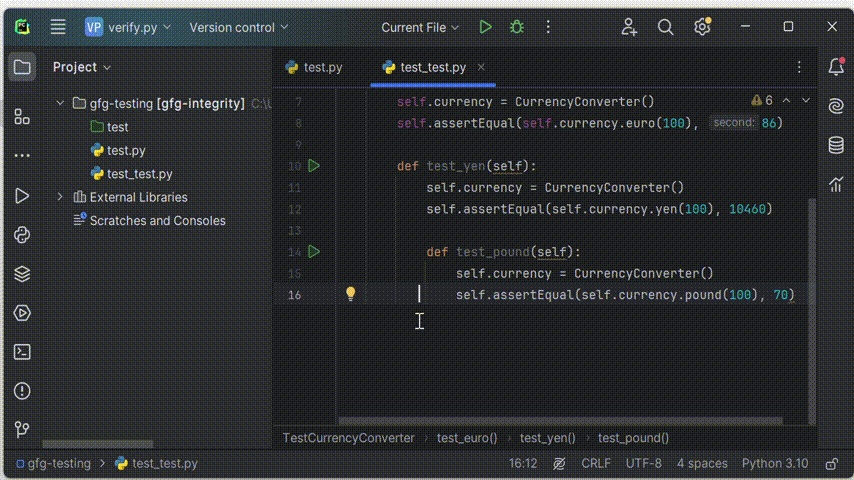The image size is (854, 480).
Task: Open the Notifications bell icon
Action: [x=836, y=67]
